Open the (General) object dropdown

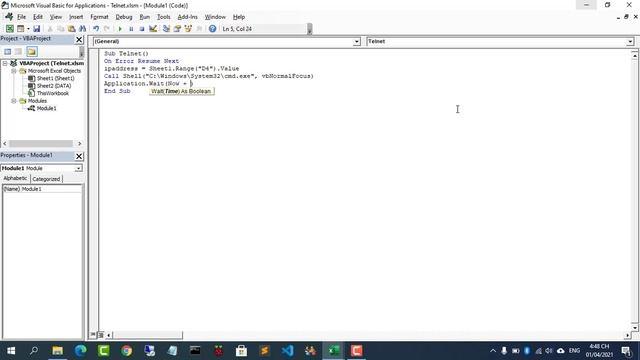pos(356,42)
